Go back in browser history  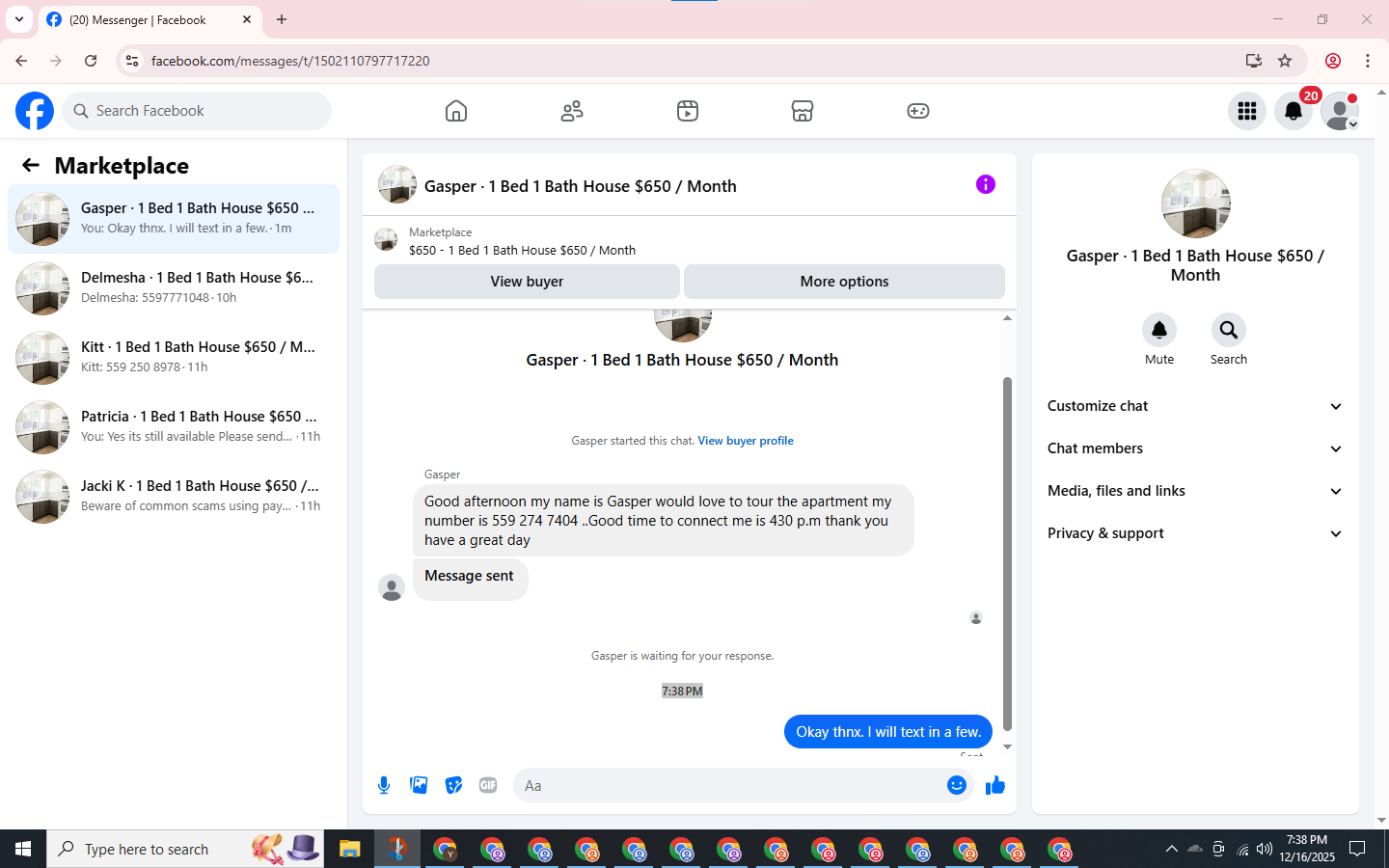click(x=21, y=61)
